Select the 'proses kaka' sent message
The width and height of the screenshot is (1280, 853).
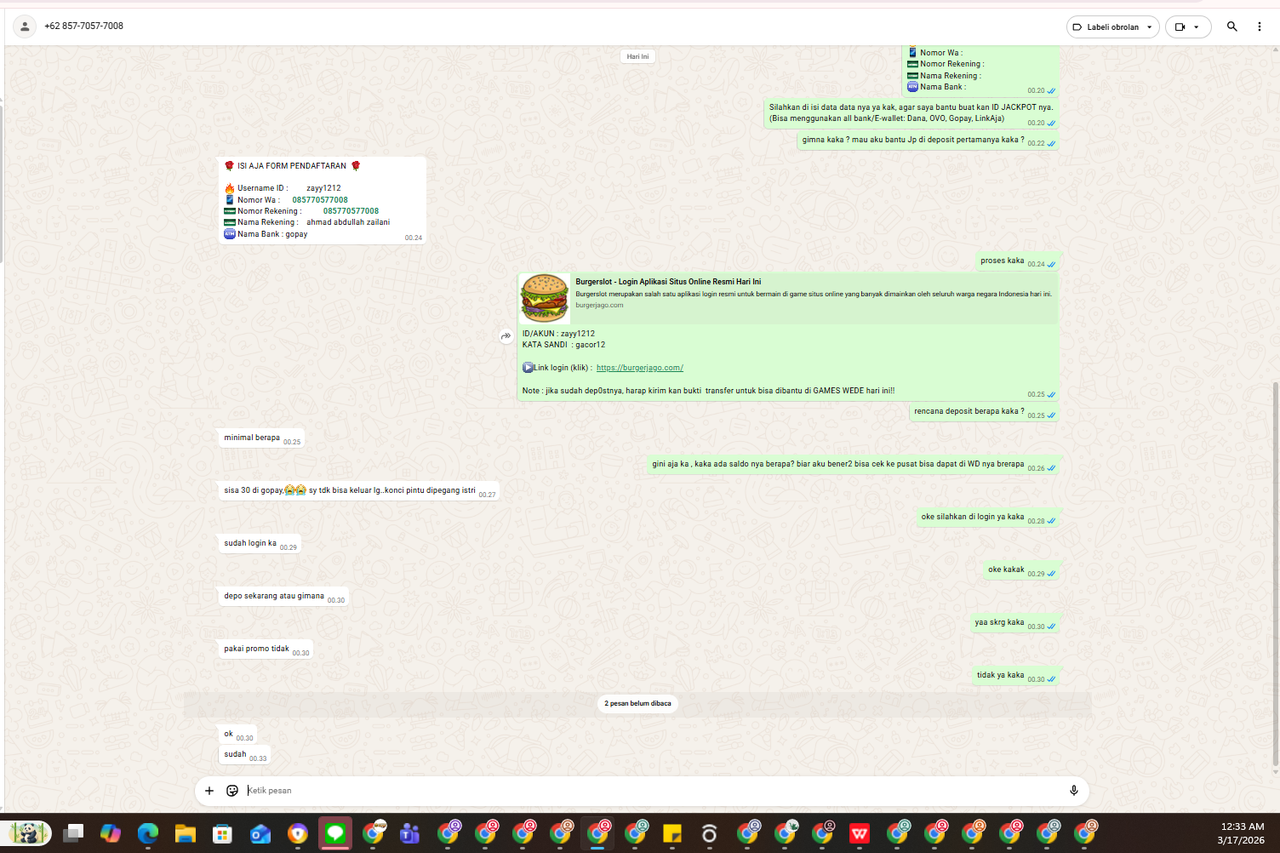pos(1017,262)
